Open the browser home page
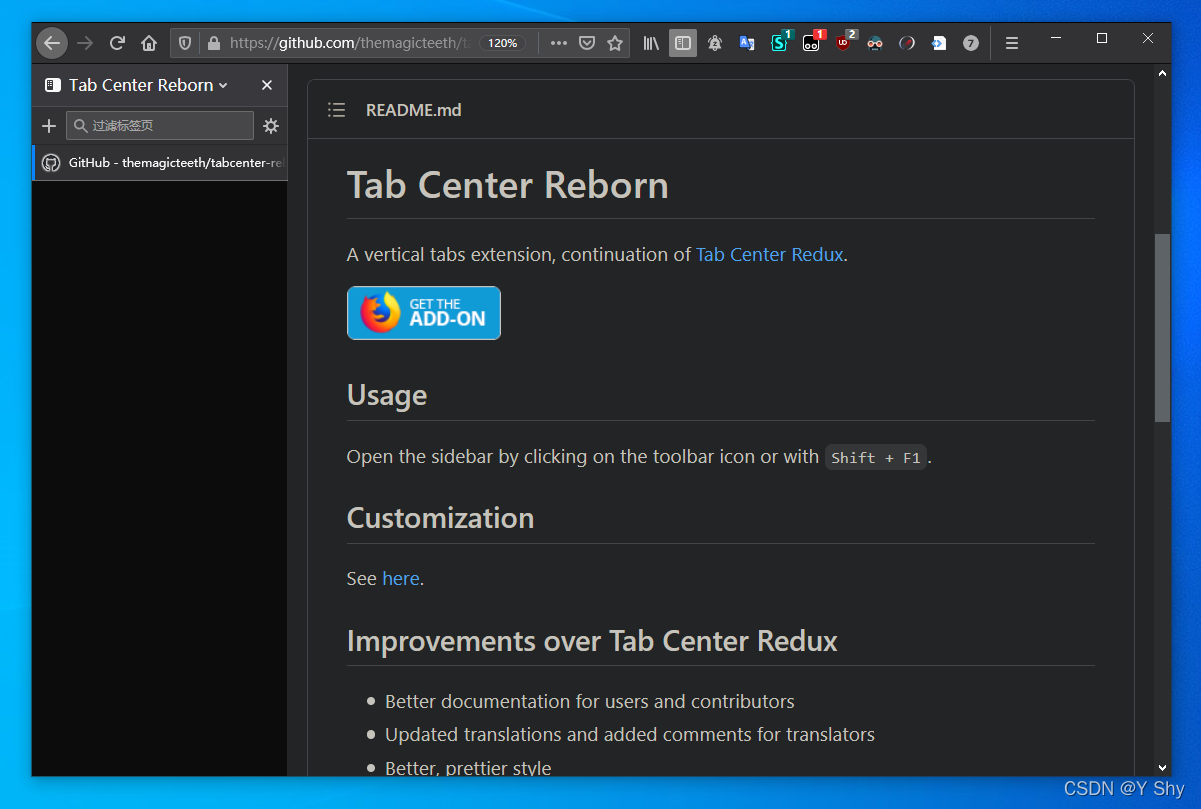Screen dimensions: 1201x809 point(149,43)
